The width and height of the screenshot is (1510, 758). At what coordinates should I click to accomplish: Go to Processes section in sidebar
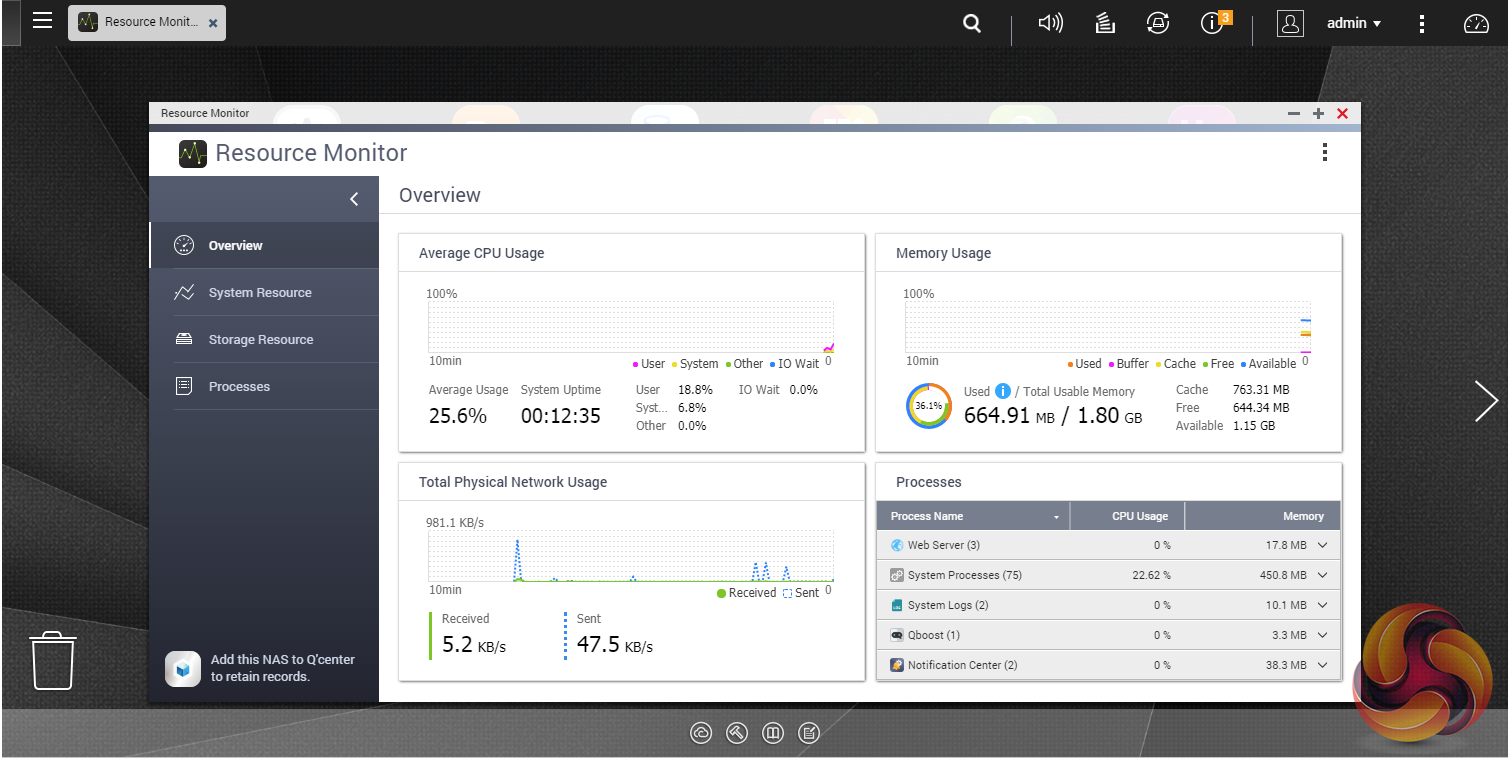[239, 387]
